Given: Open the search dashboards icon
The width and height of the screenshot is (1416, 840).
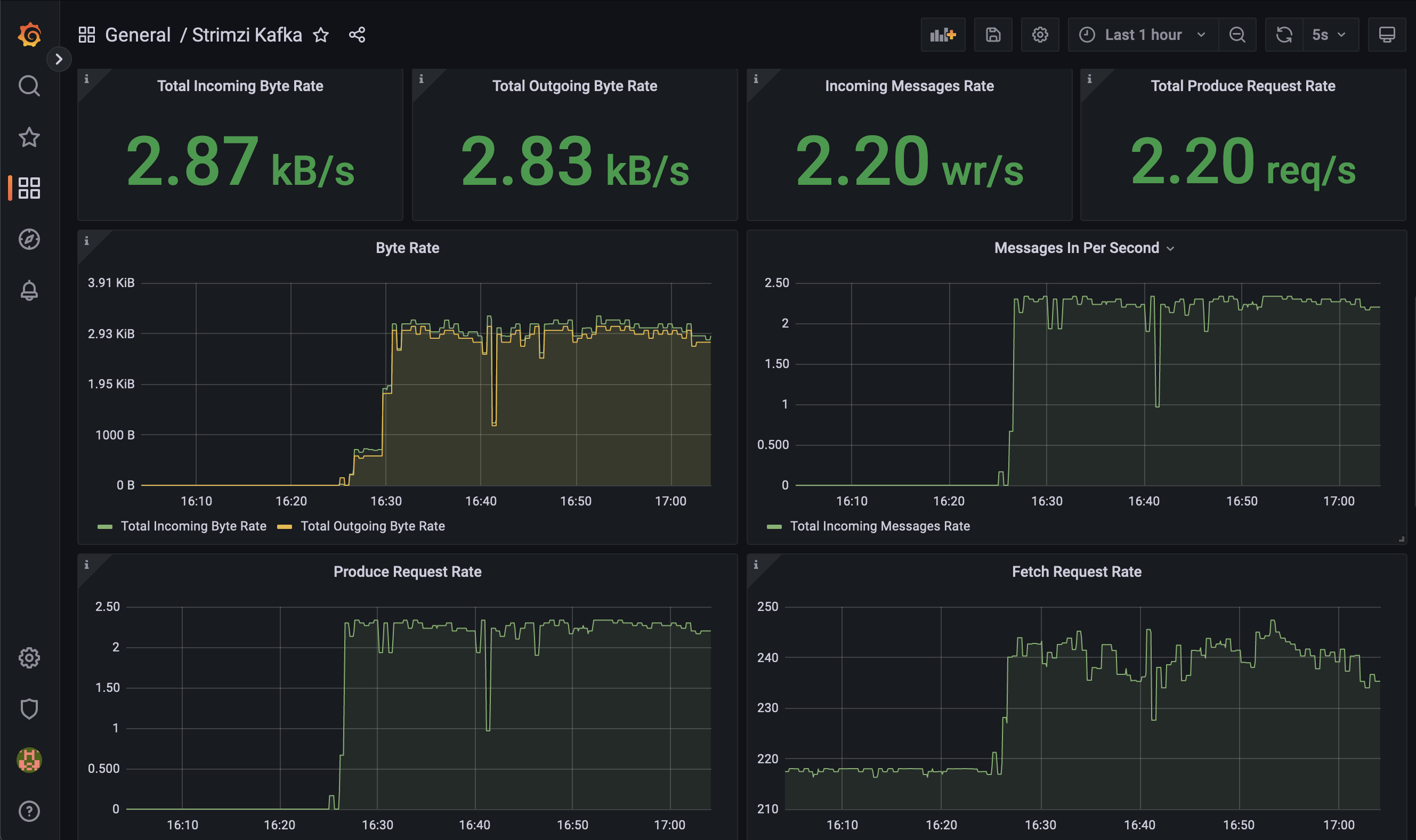Looking at the screenshot, I should (x=29, y=86).
